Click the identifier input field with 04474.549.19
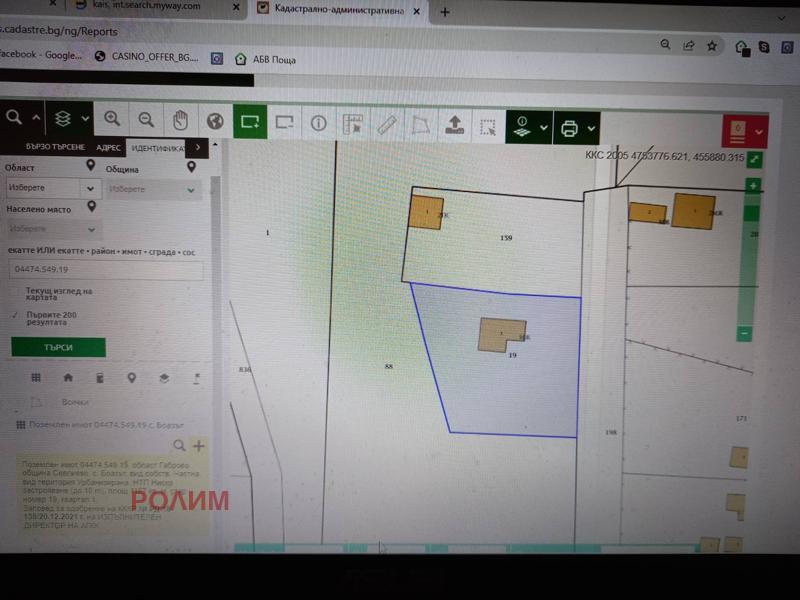This screenshot has height=600, width=800. point(105,270)
